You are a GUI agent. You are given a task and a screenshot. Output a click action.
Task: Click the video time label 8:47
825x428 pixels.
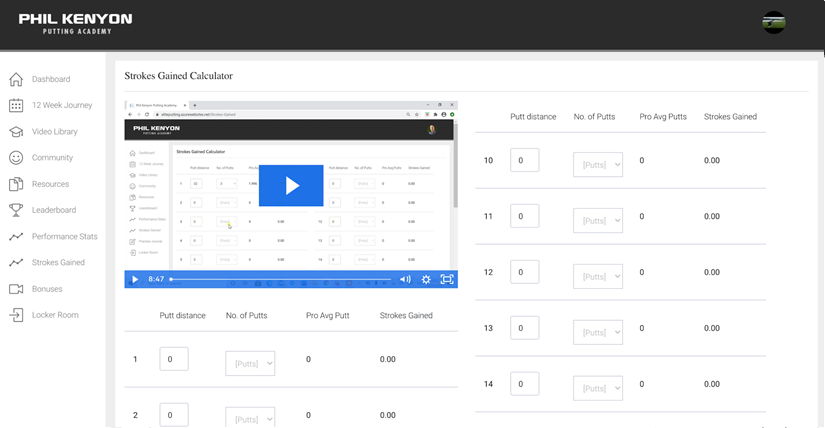pos(156,280)
